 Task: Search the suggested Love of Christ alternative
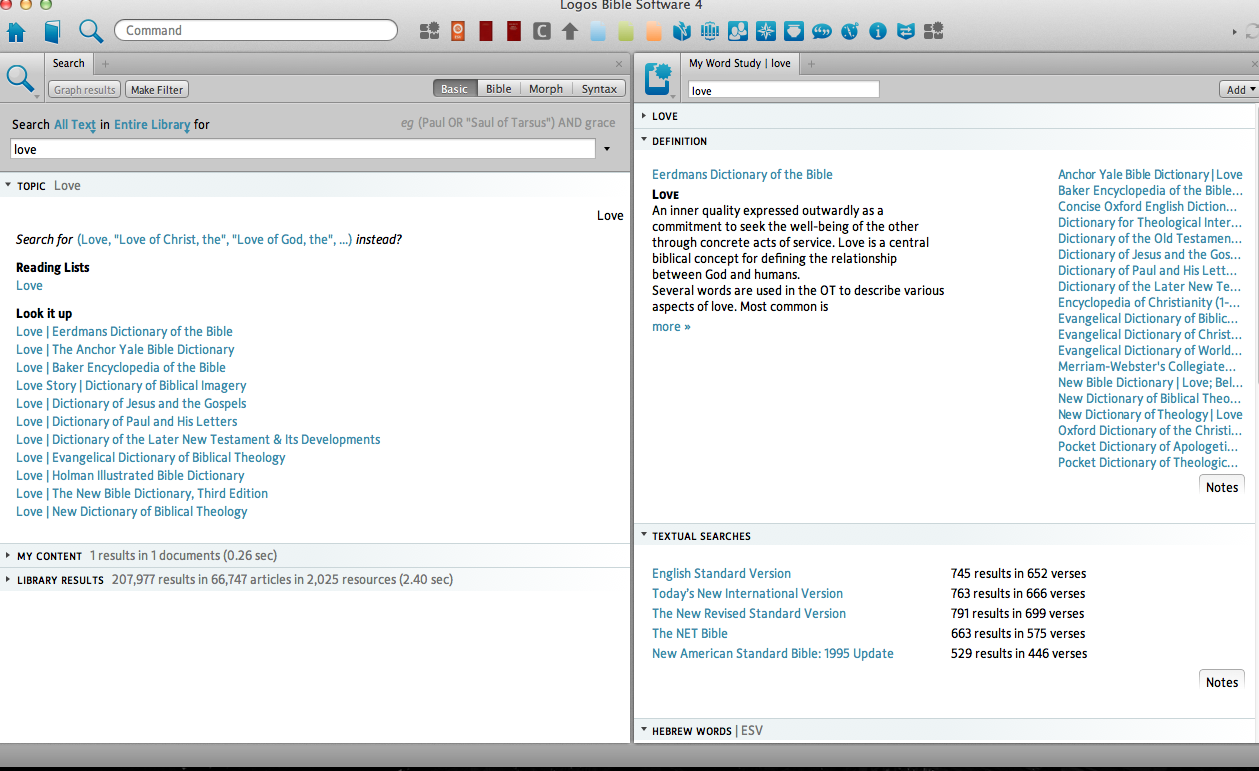(215, 240)
